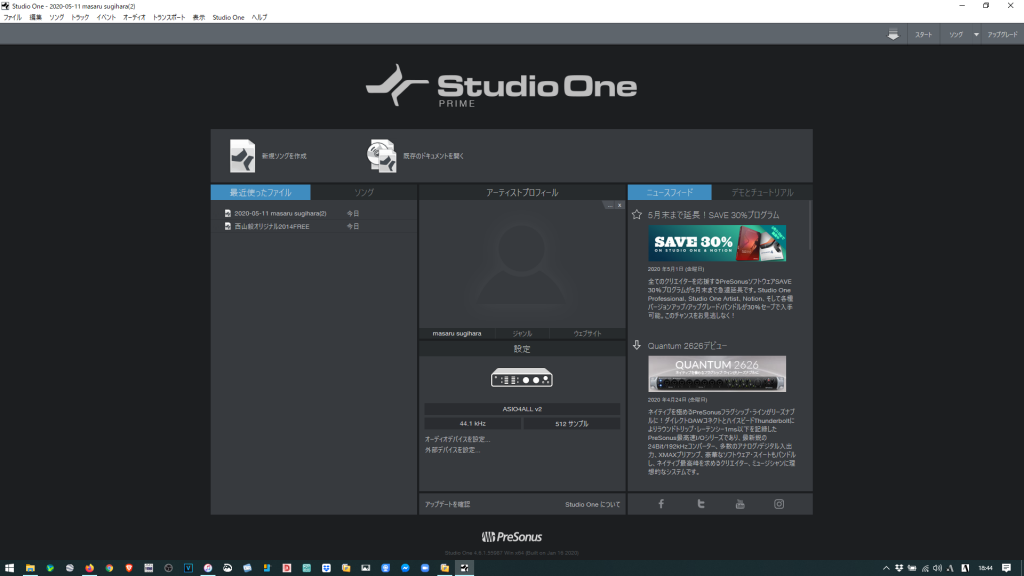Viewport: 1024px width, 576px height.
Task: Click アップデートを確認 to check updates
Action: pyautogui.click(x=447, y=504)
